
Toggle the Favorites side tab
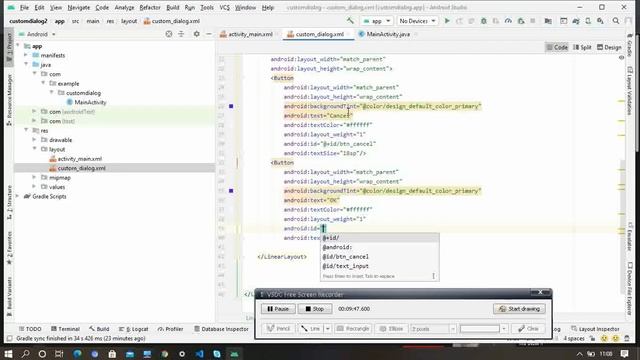tap(9, 248)
